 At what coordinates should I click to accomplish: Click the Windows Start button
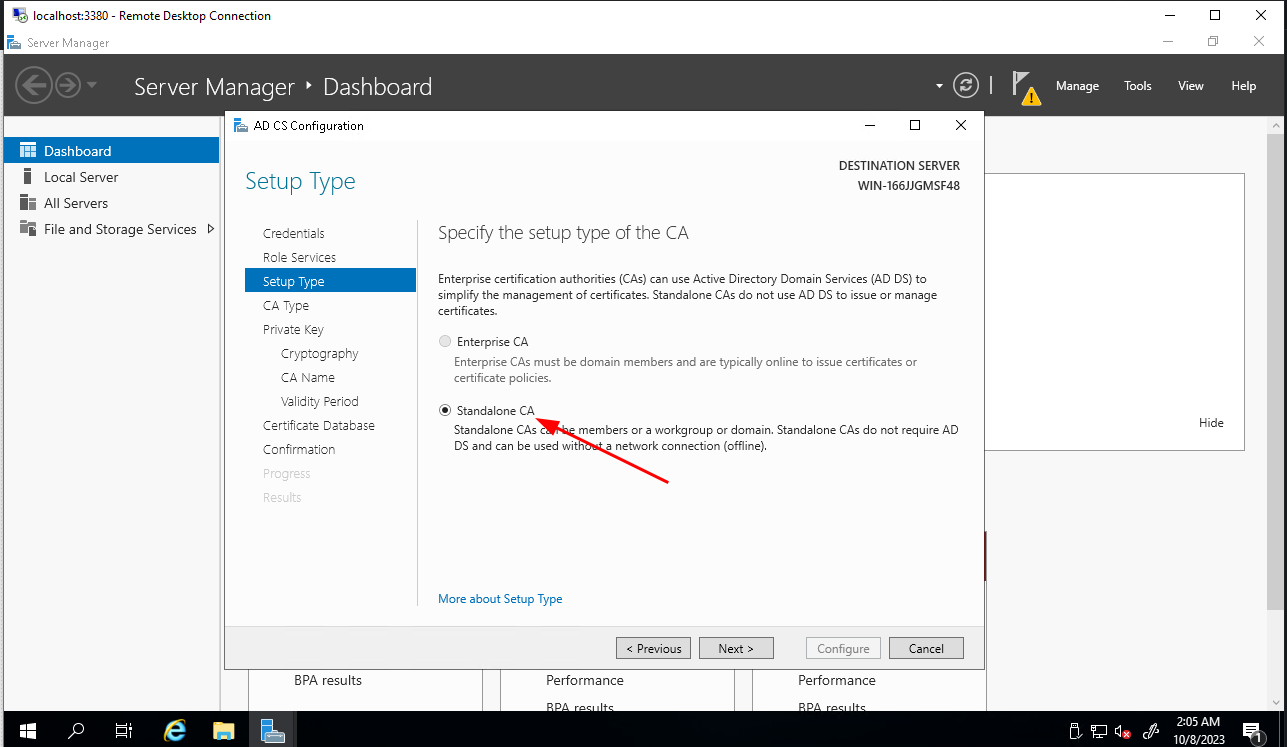[x=27, y=730]
